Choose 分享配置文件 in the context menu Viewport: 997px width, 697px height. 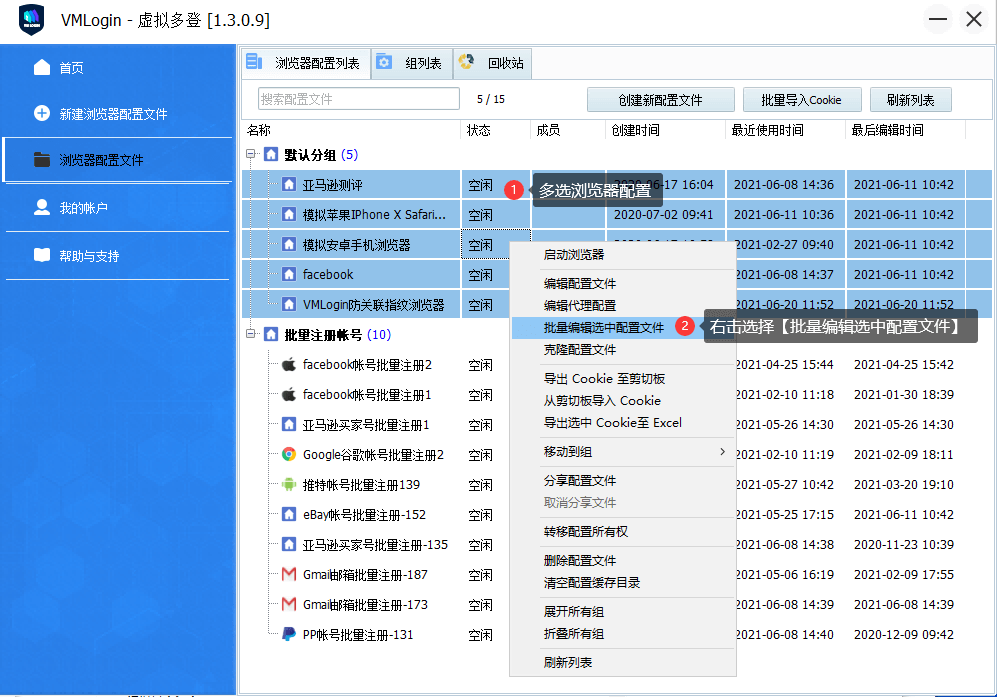622,481
